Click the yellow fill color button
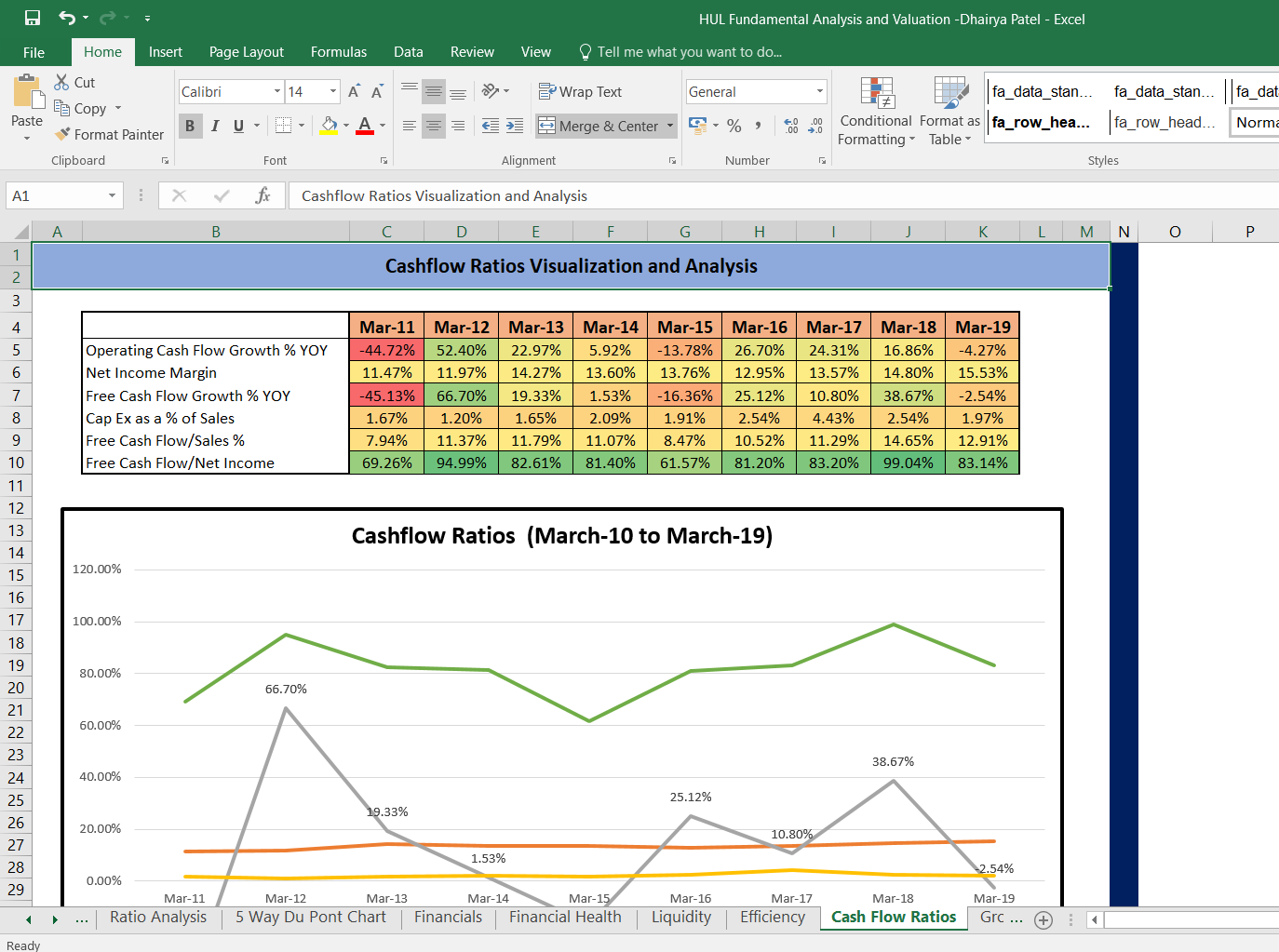1279x952 pixels. 329,126
